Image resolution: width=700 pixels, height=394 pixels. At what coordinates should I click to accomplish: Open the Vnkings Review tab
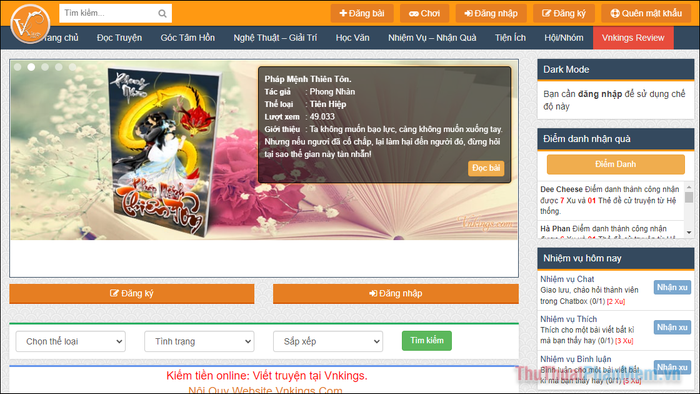633,38
